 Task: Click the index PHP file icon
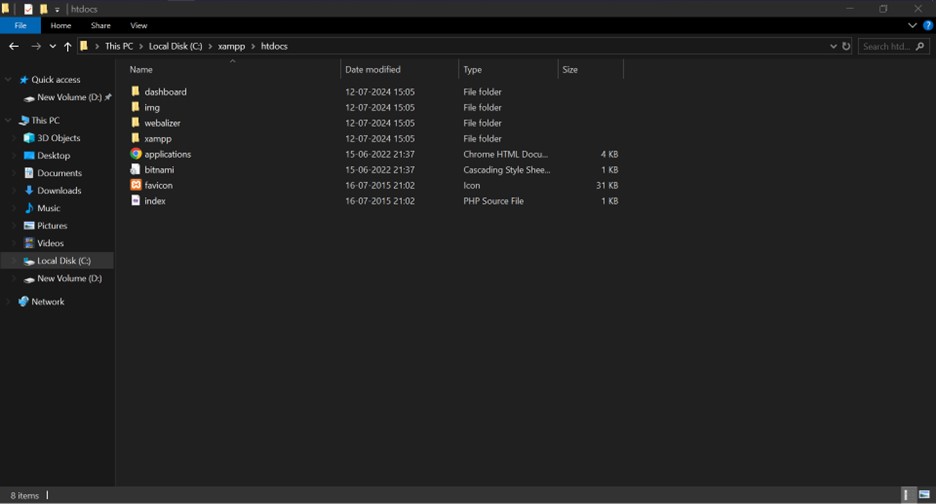tap(136, 201)
